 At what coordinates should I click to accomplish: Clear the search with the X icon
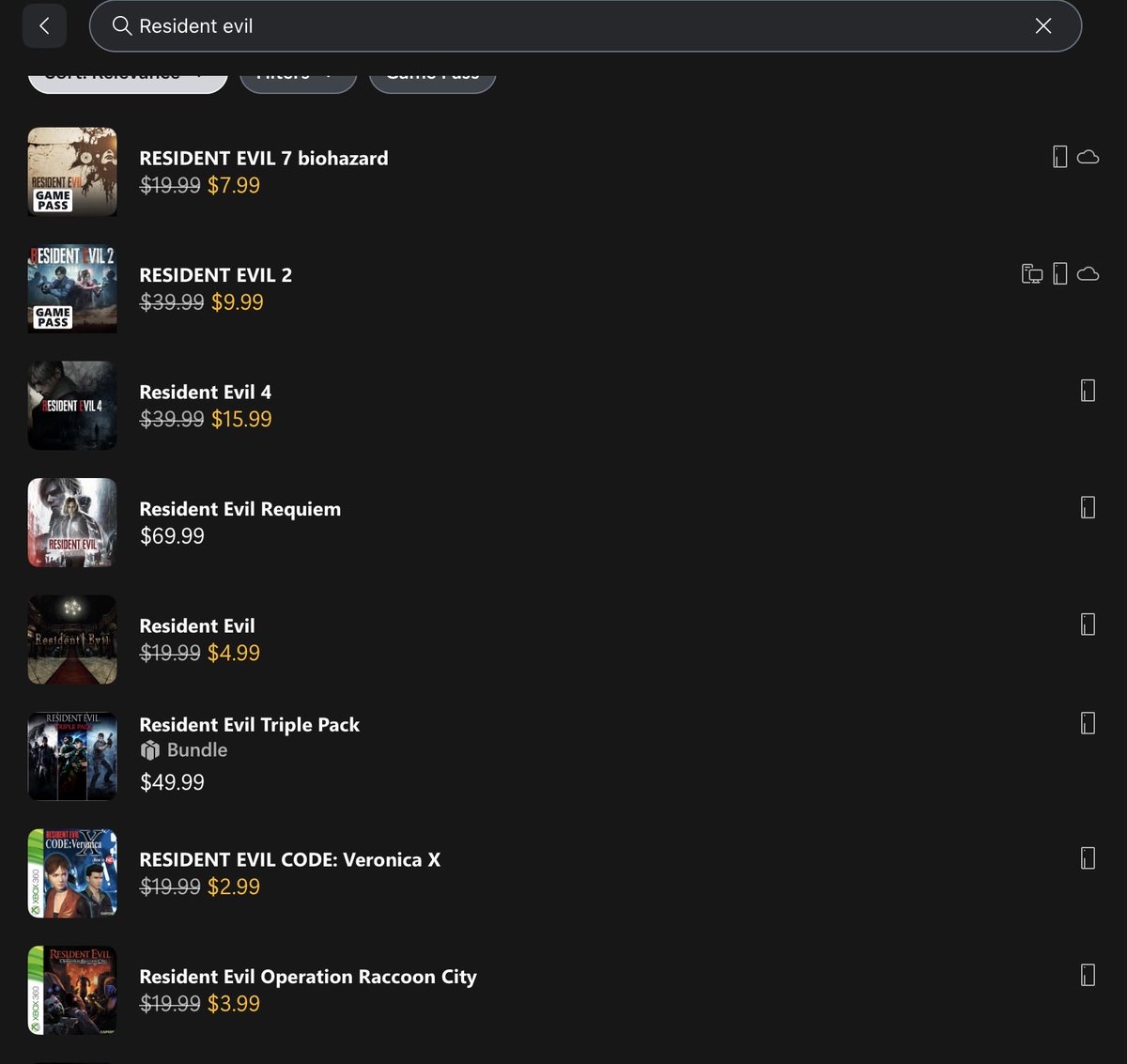coord(1042,26)
